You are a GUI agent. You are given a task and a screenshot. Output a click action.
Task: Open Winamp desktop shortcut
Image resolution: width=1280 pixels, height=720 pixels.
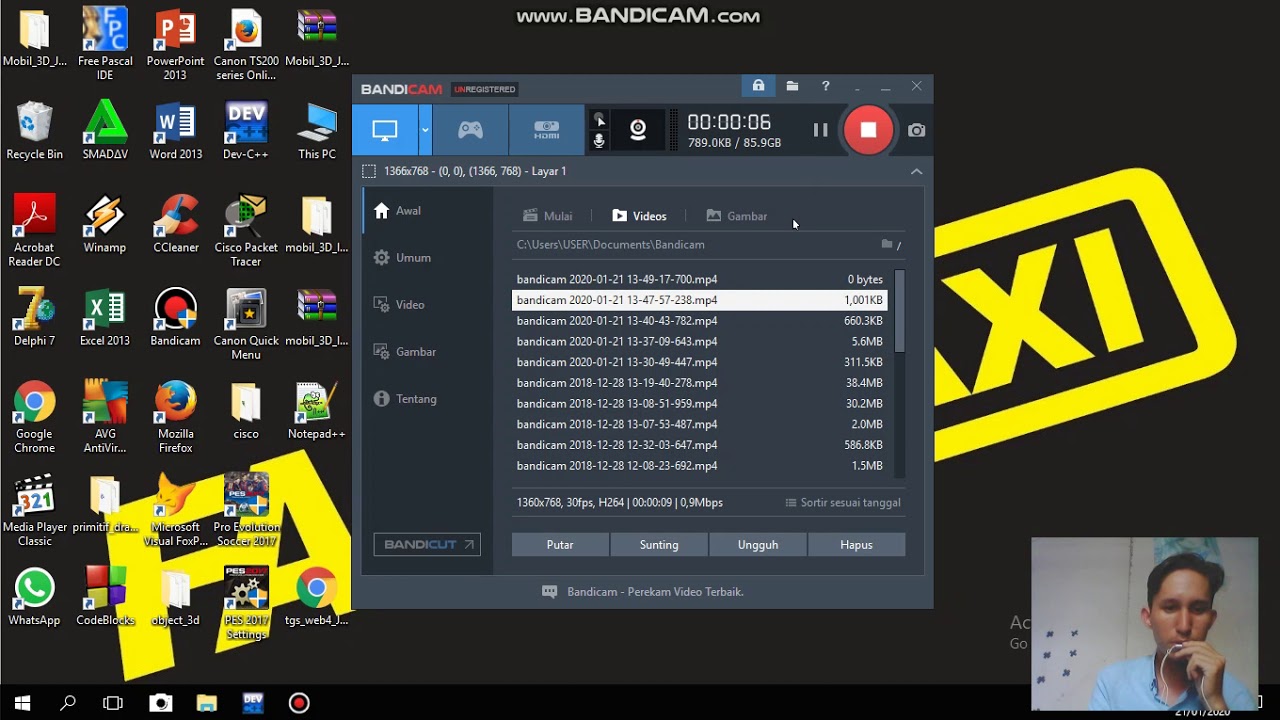point(105,224)
